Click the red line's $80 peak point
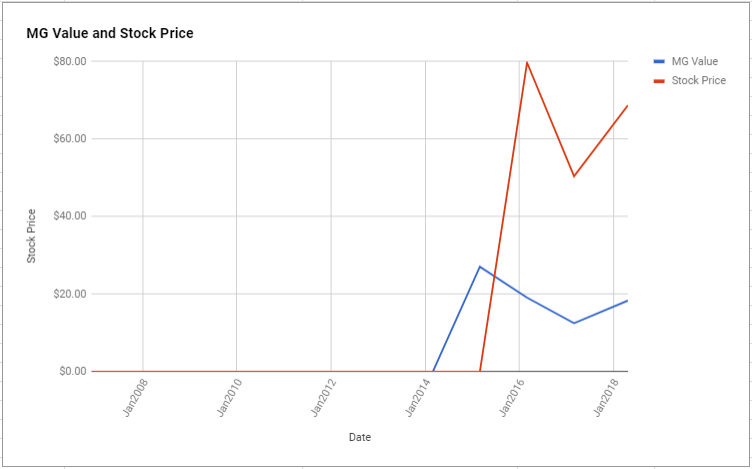752x469 pixels. 527,62
